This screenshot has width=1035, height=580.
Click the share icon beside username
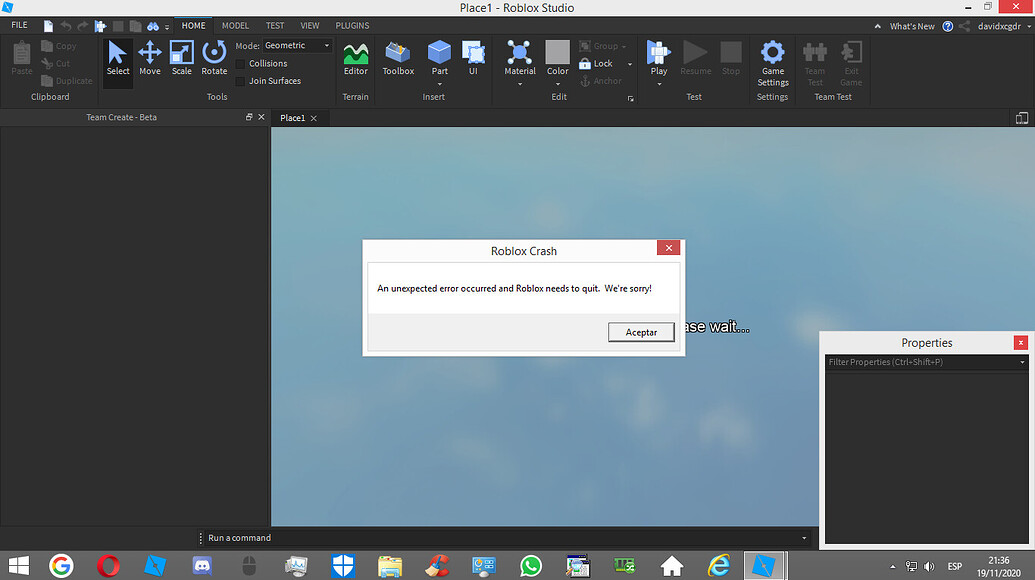[964, 26]
